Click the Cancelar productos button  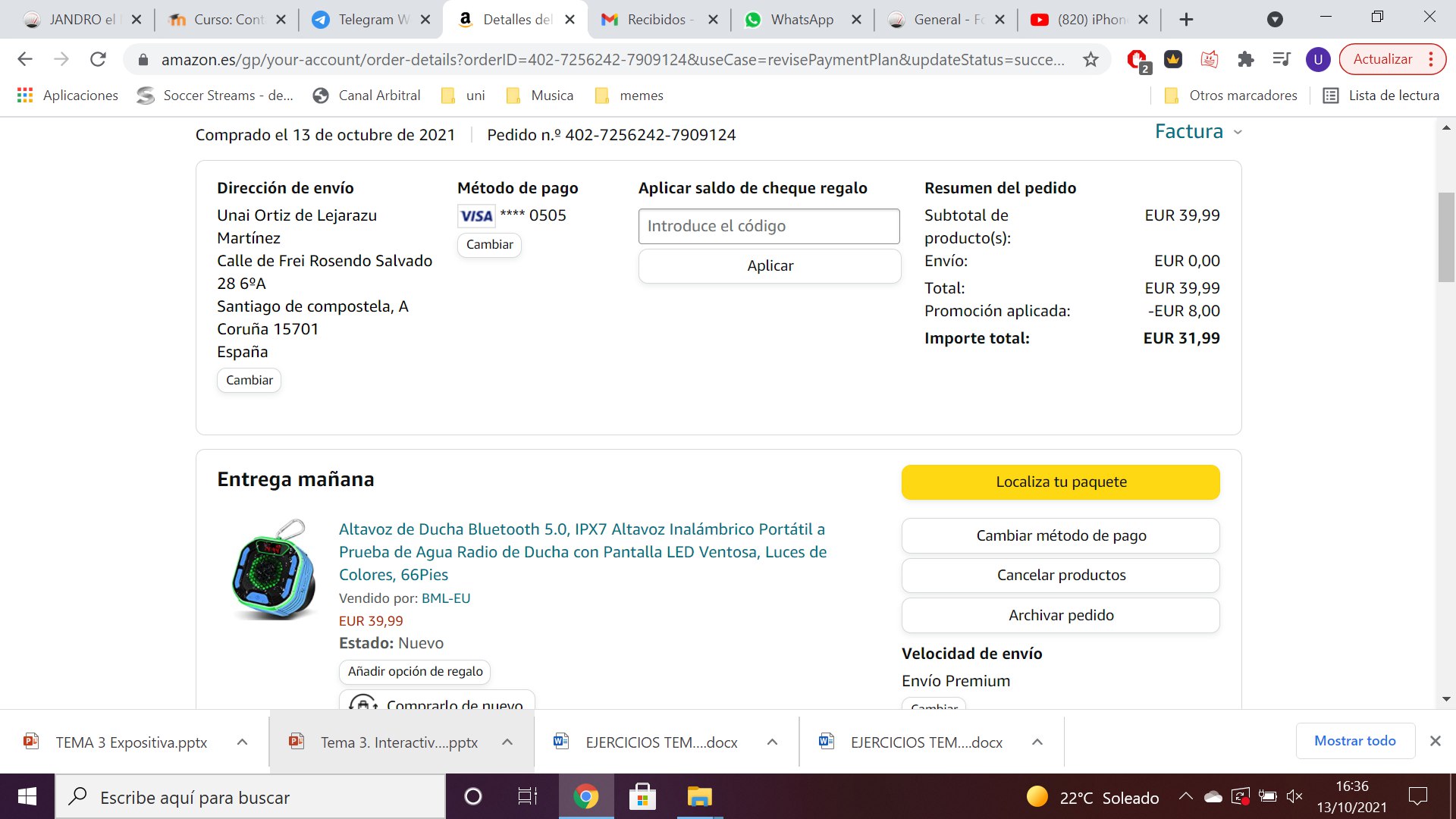(x=1060, y=575)
